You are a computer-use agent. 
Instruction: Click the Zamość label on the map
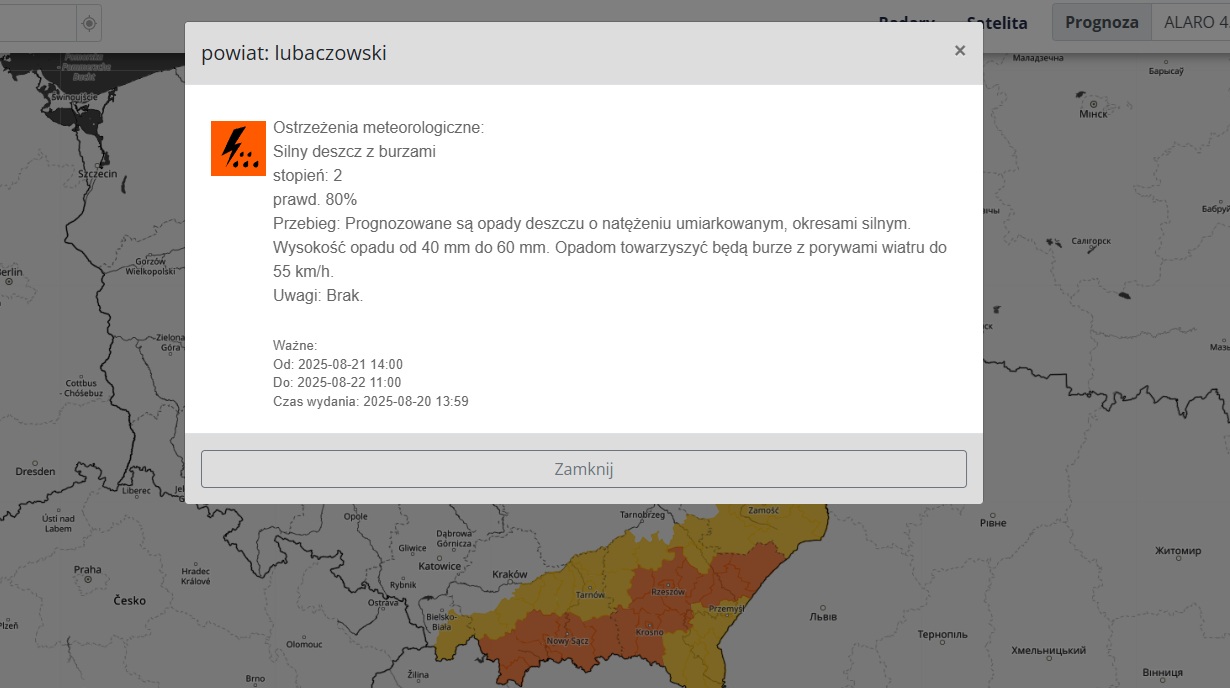click(x=762, y=510)
